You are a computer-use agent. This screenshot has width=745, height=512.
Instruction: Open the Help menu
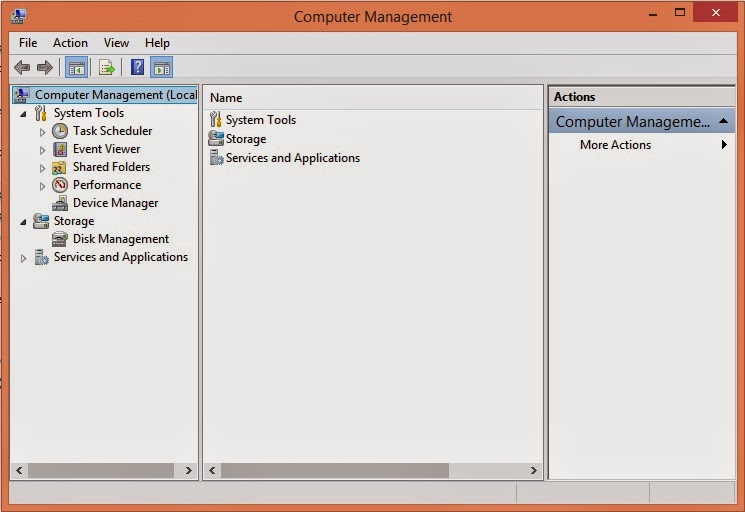click(157, 43)
